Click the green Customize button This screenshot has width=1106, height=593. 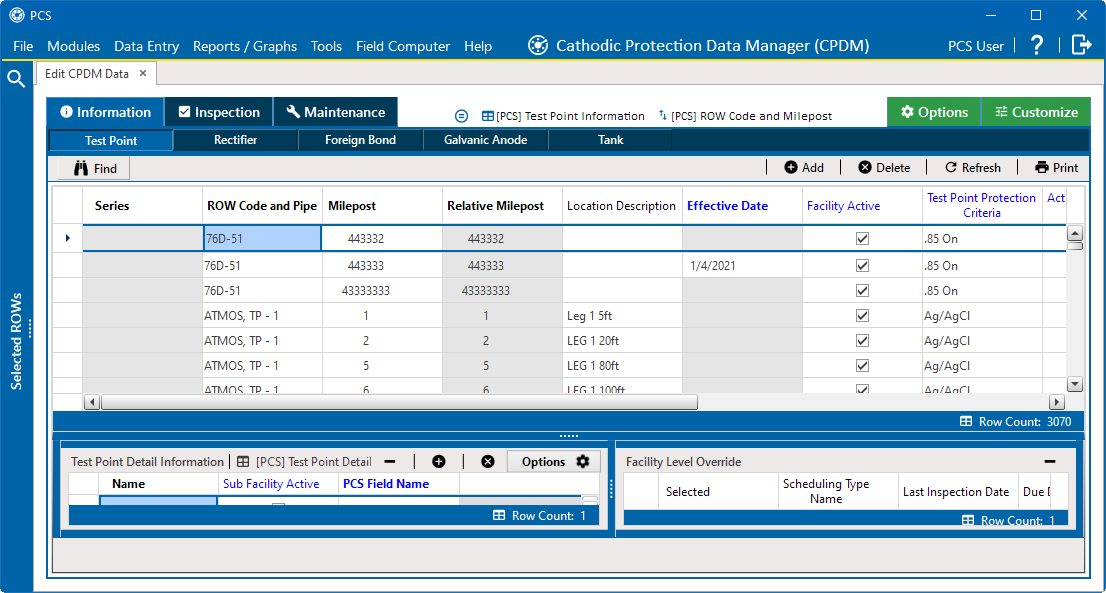[1035, 111]
